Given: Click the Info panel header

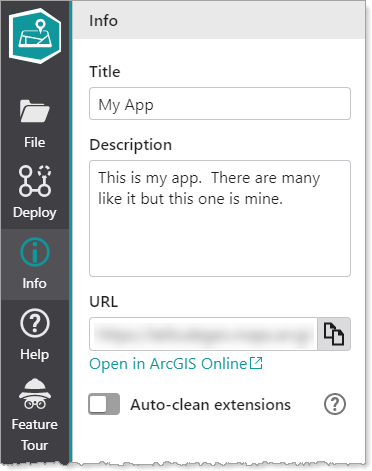Looking at the screenshot, I should point(219,21).
